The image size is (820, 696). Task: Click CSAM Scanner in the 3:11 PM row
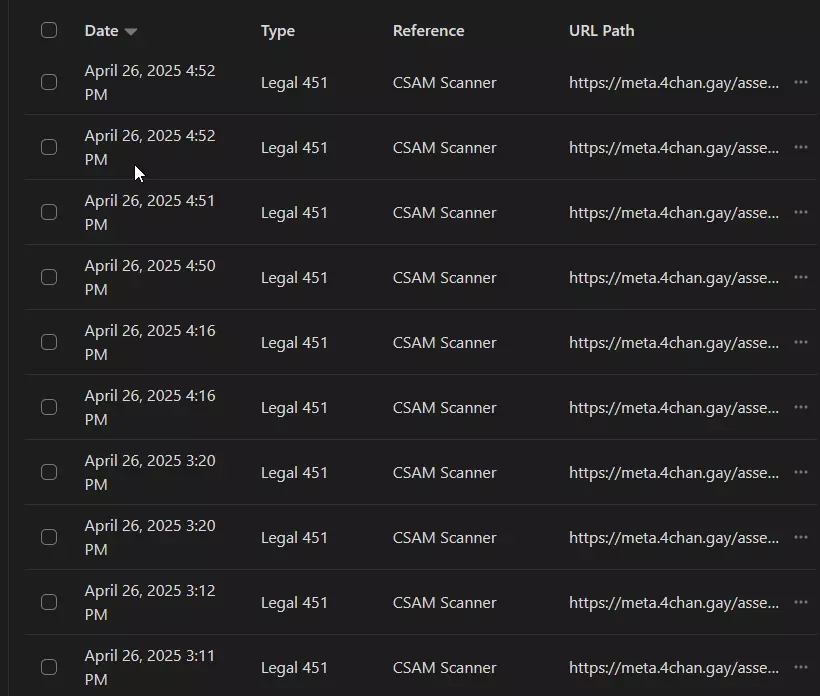pyautogui.click(x=445, y=668)
